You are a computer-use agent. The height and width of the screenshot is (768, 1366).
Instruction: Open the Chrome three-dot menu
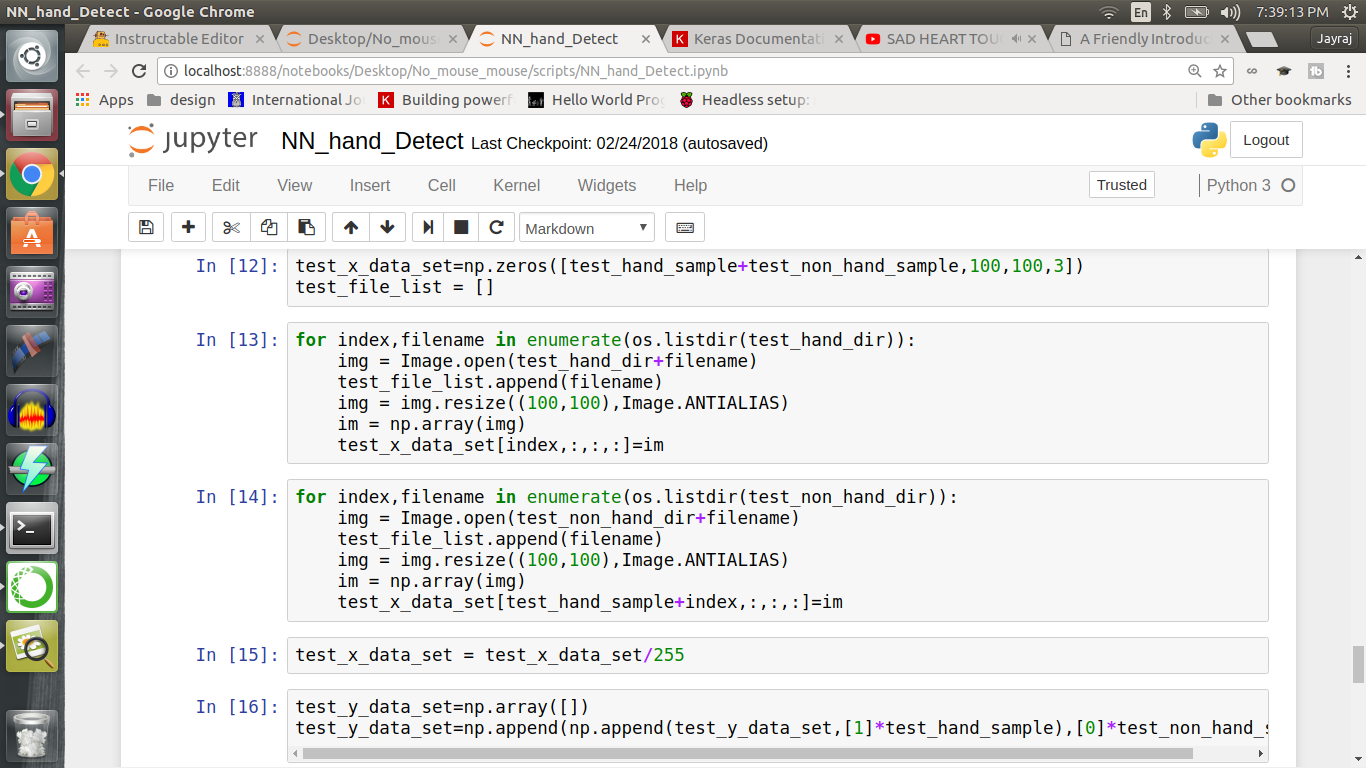(x=1348, y=71)
